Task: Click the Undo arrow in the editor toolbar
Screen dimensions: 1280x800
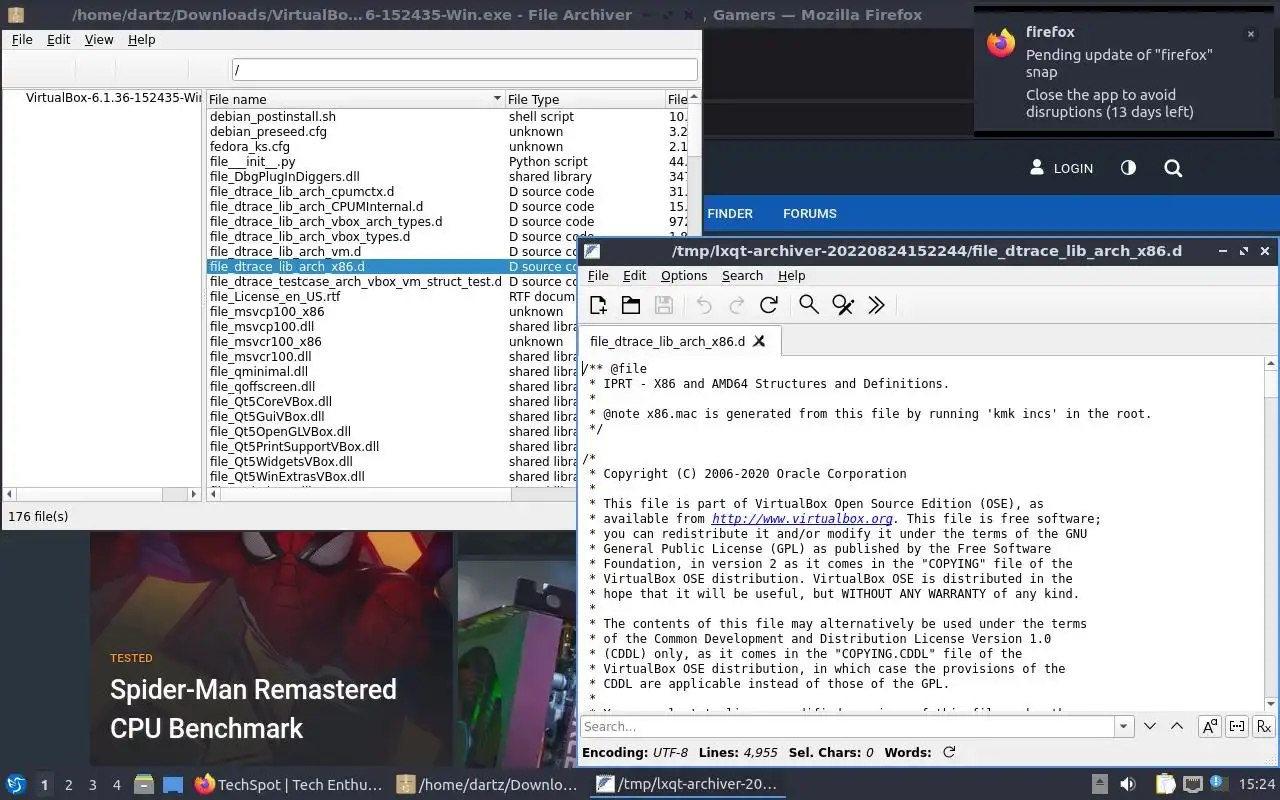Action: (704, 306)
